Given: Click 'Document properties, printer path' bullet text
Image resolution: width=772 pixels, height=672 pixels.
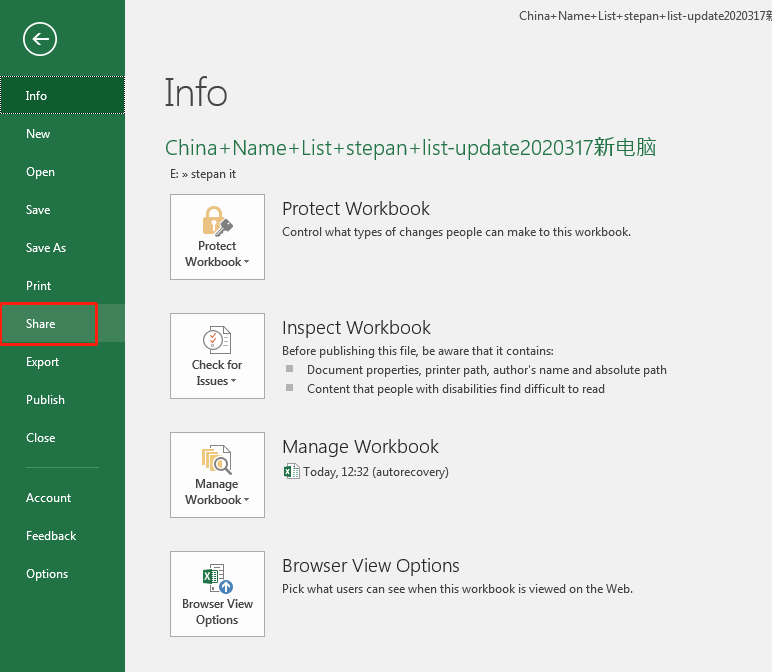Looking at the screenshot, I should (x=486, y=370).
